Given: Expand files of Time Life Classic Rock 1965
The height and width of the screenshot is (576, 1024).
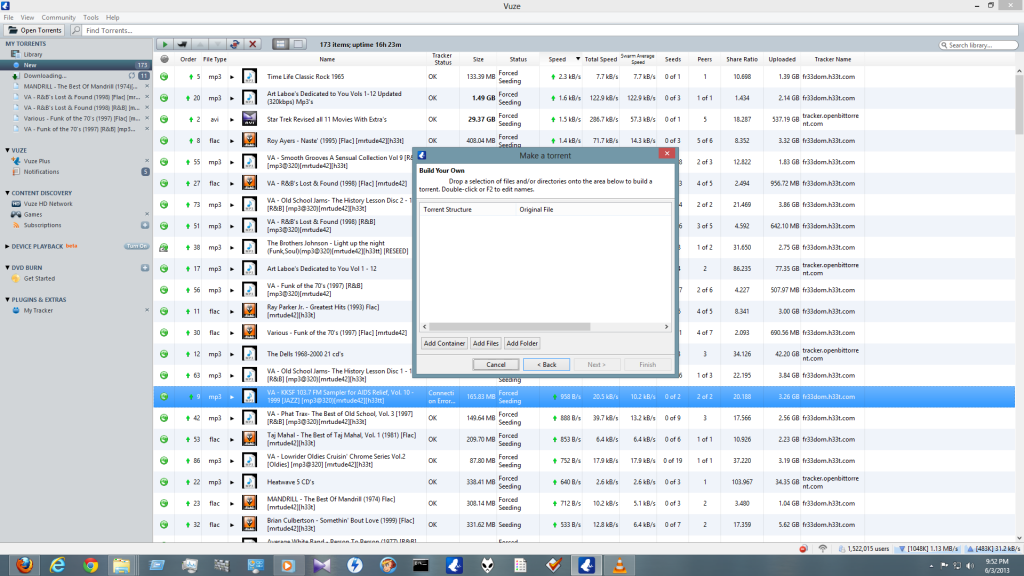Looking at the screenshot, I should pos(232,77).
